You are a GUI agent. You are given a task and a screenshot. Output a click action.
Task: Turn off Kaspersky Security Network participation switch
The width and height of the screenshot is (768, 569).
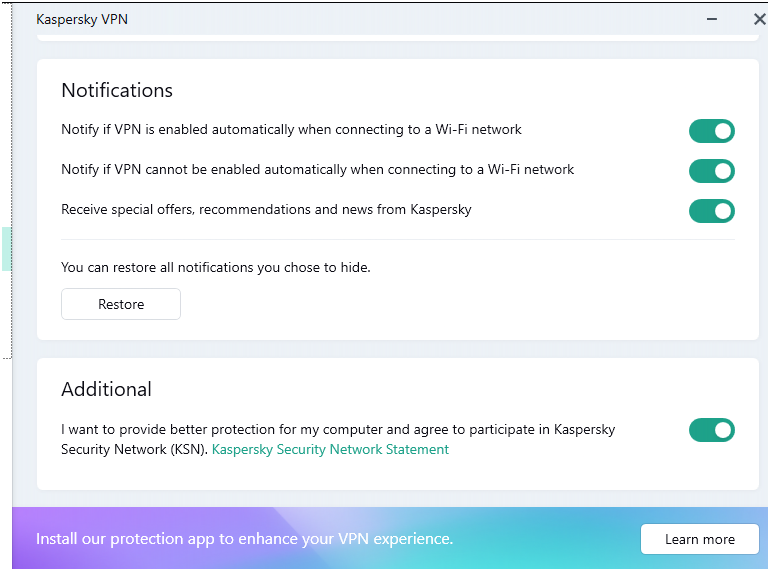[711, 430]
